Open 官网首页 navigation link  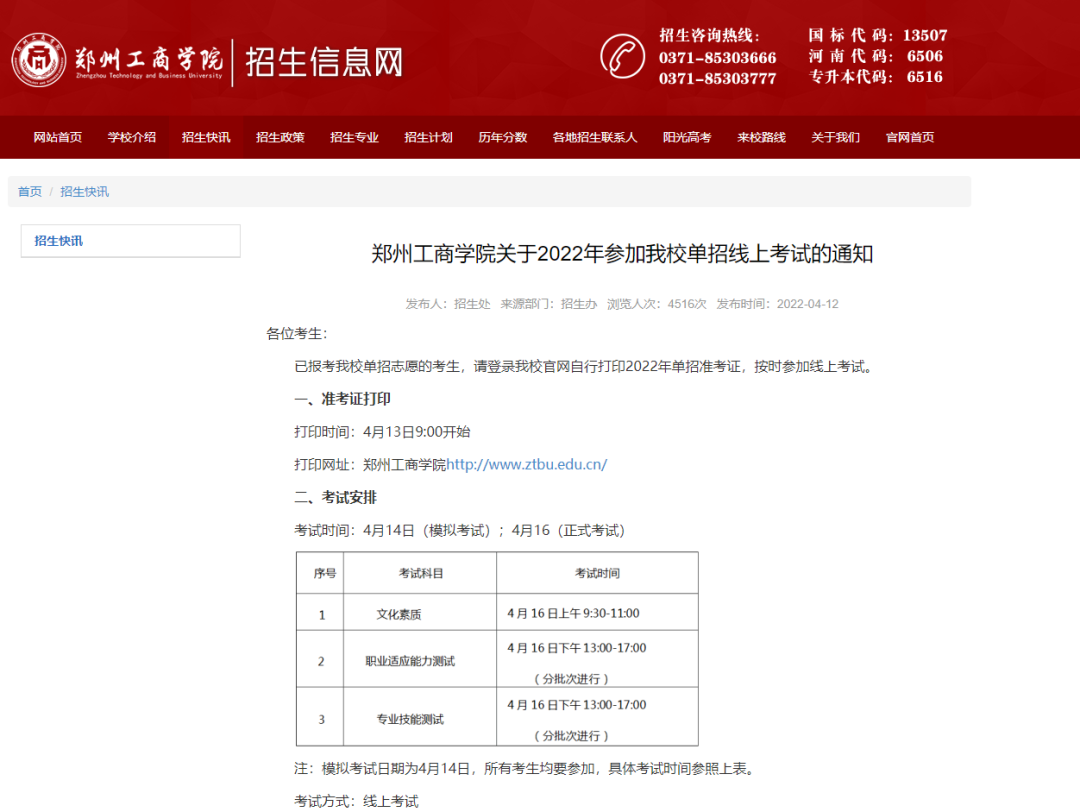click(909, 137)
